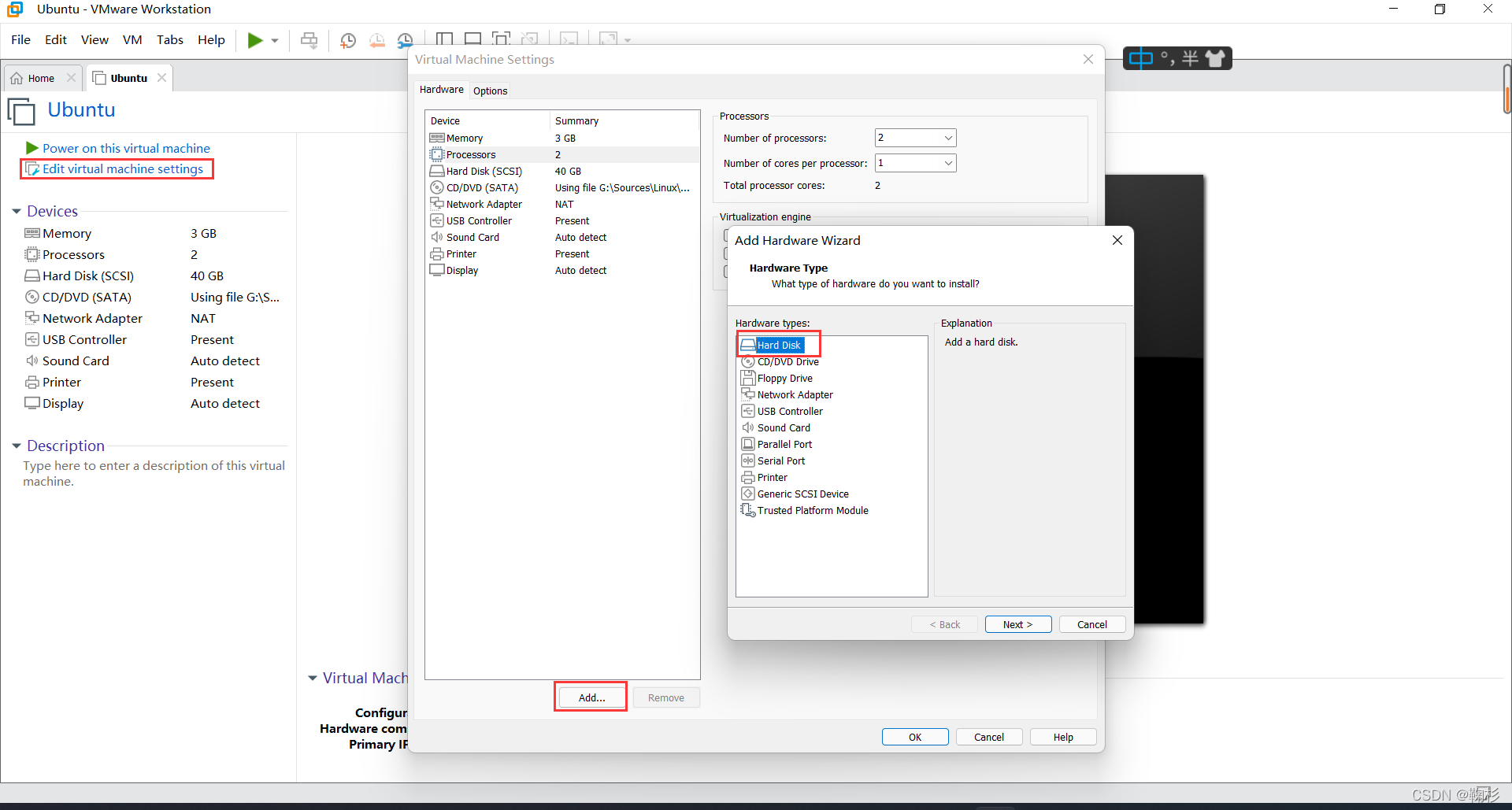Collapse the Description section

point(17,446)
